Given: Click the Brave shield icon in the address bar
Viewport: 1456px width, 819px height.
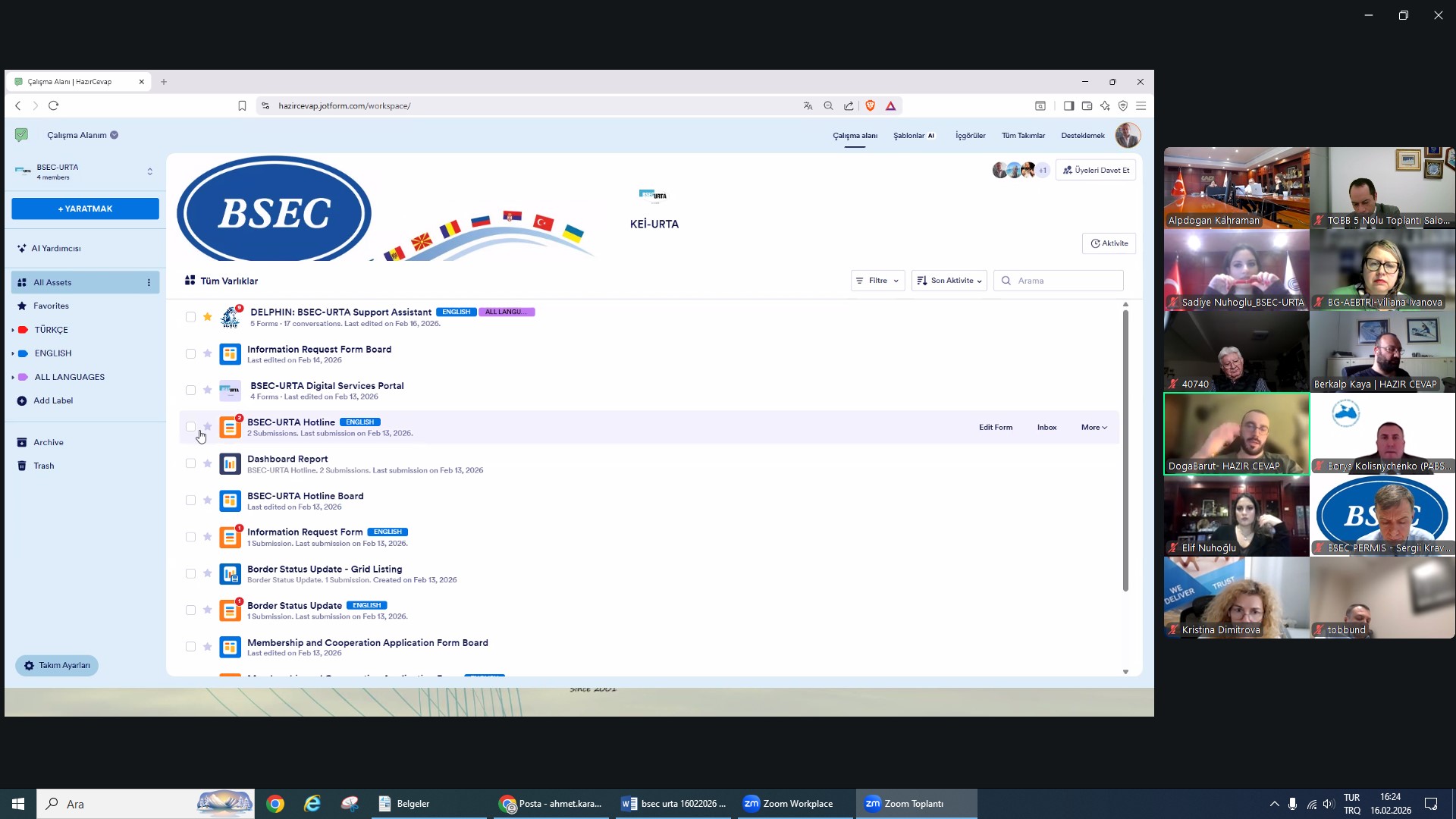Looking at the screenshot, I should click(871, 106).
